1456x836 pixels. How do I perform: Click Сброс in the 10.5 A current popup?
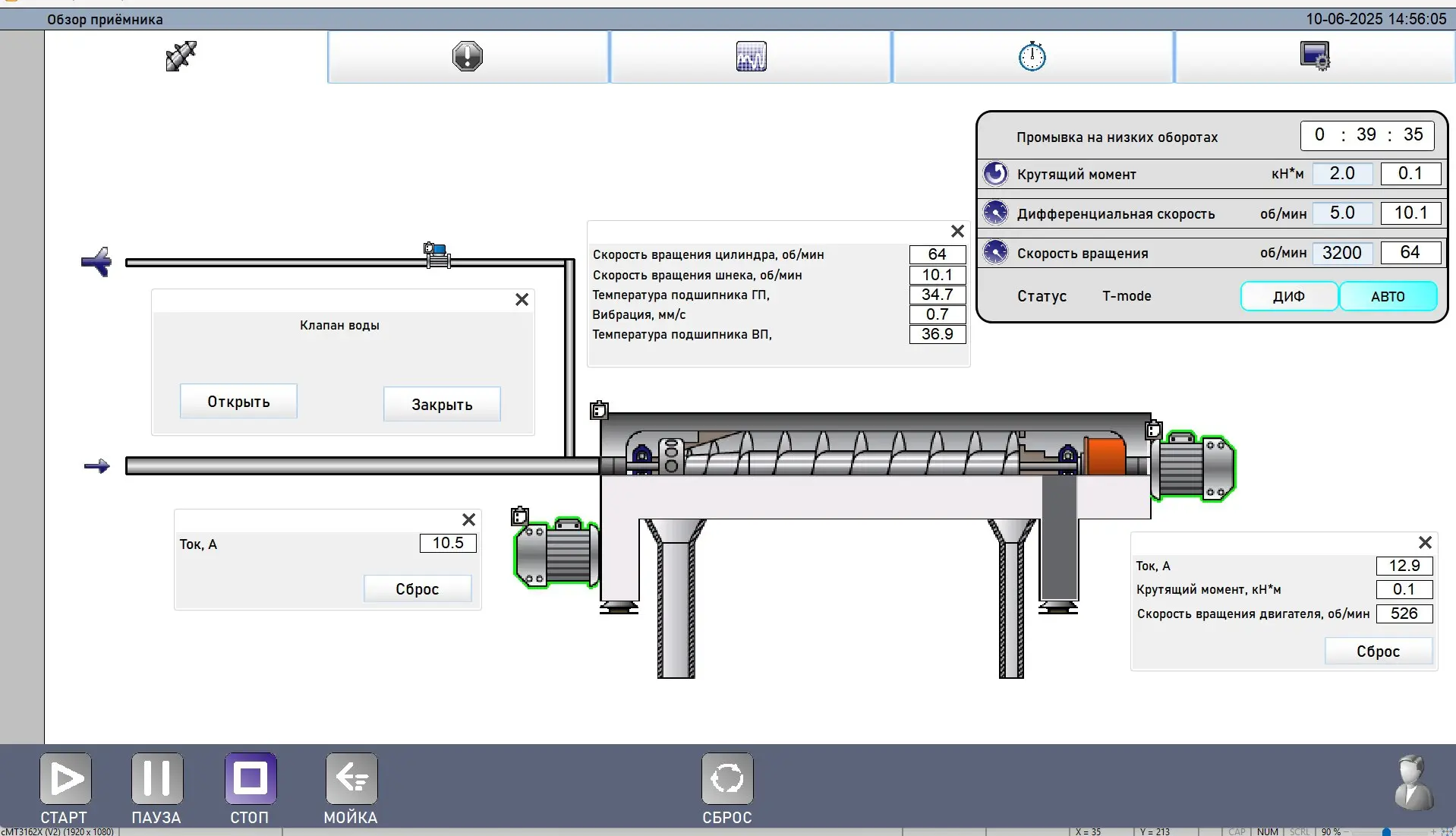click(x=418, y=588)
